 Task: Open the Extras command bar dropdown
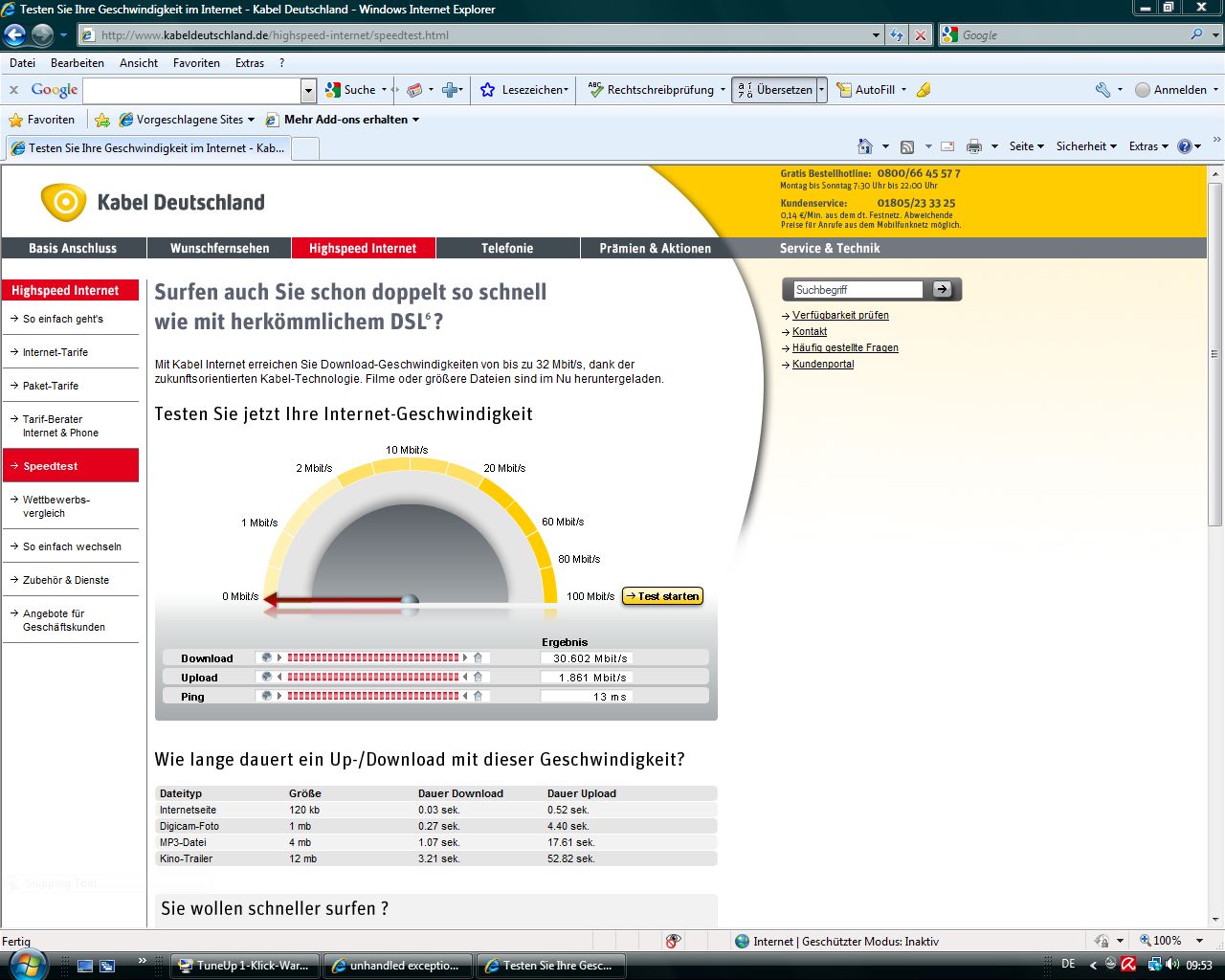coord(1148,146)
